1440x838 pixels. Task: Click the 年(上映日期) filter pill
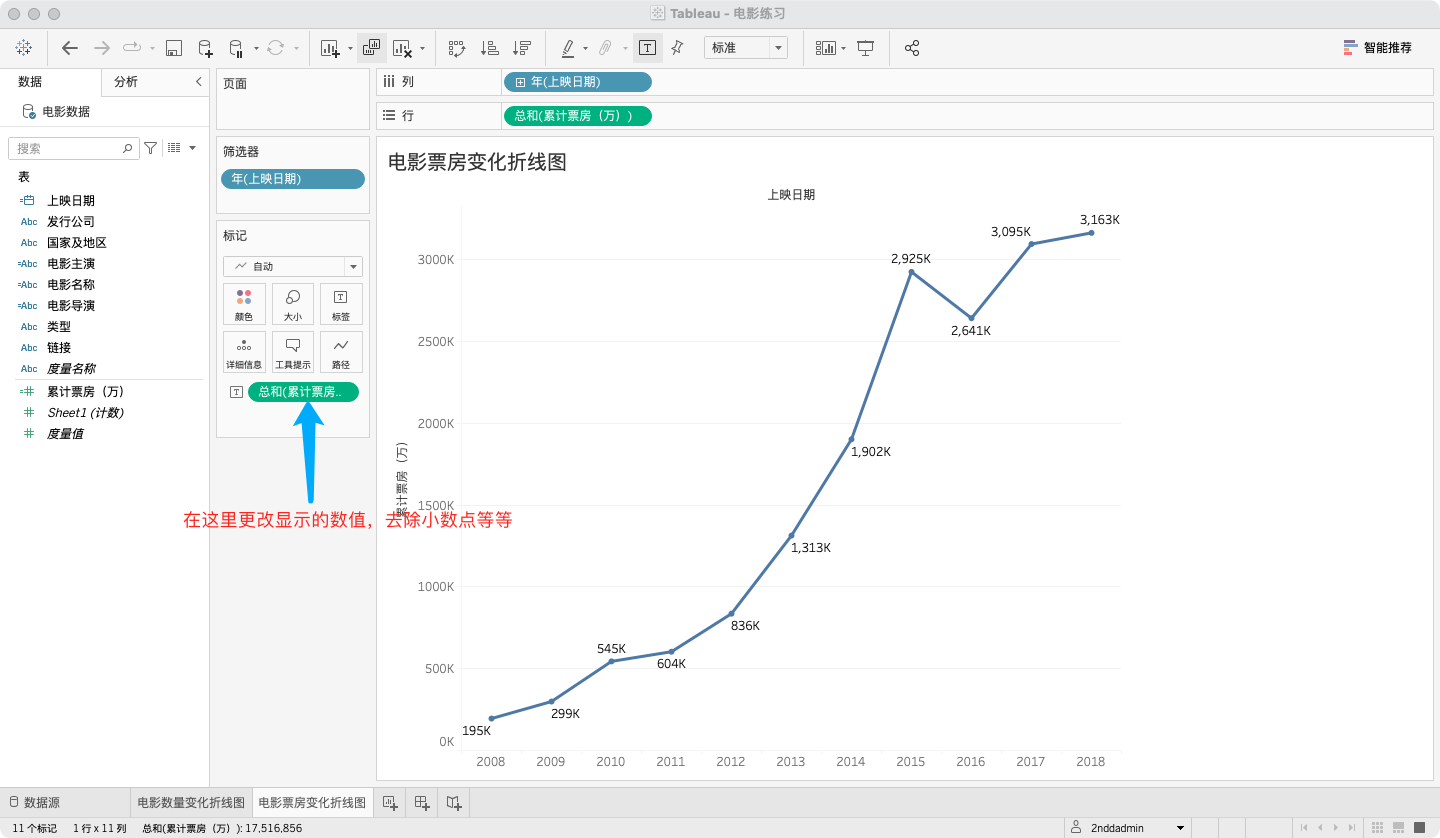pyautogui.click(x=293, y=179)
